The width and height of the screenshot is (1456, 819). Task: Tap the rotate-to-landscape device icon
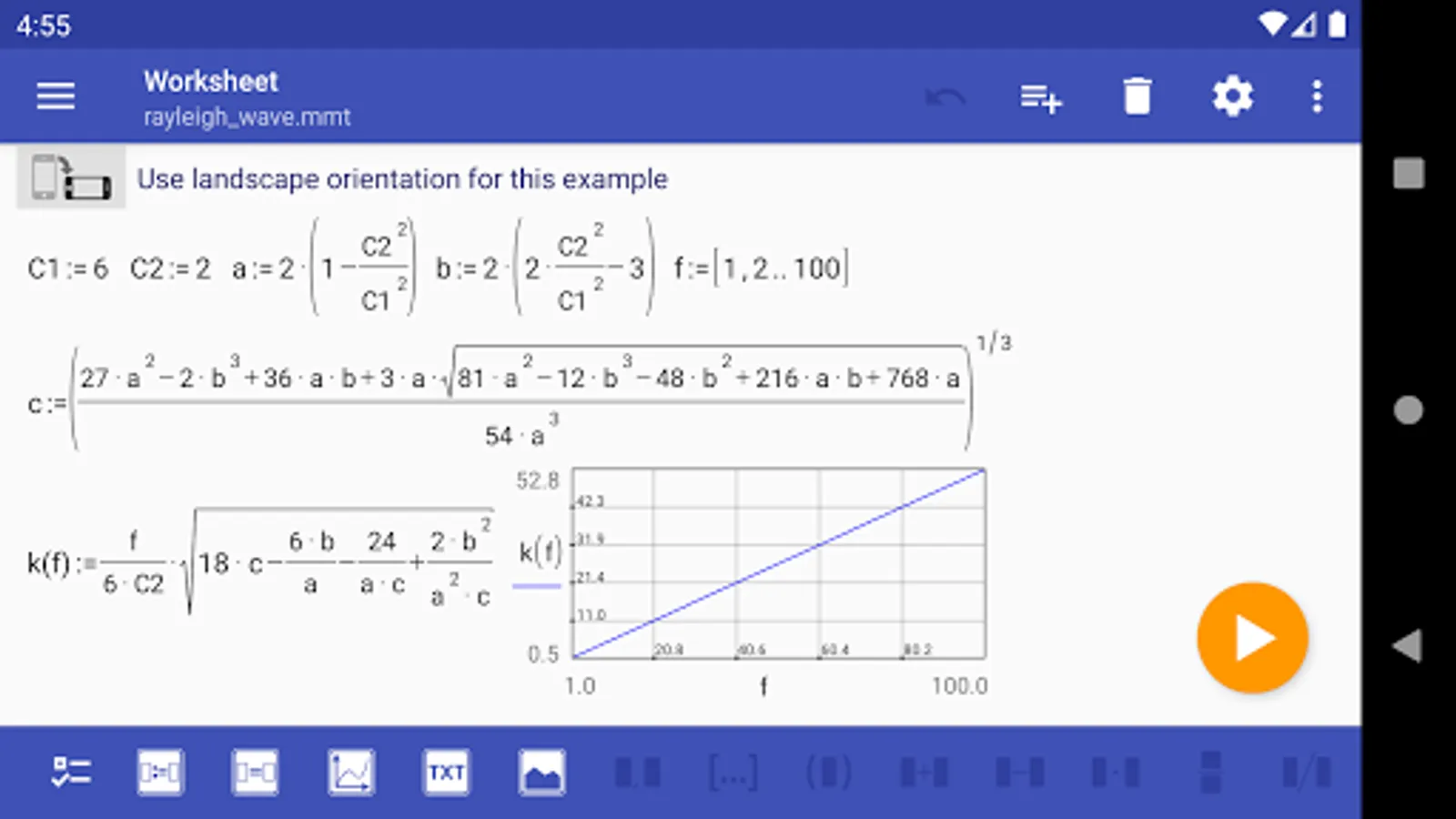click(71, 177)
